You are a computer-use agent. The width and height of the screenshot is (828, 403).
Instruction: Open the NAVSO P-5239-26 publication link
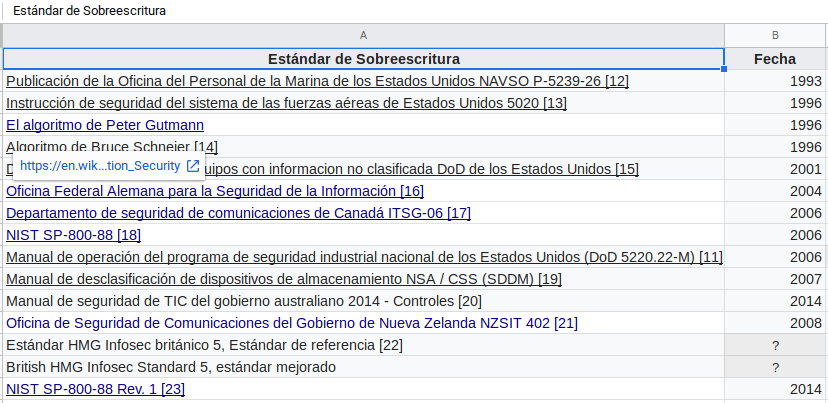[317, 81]
